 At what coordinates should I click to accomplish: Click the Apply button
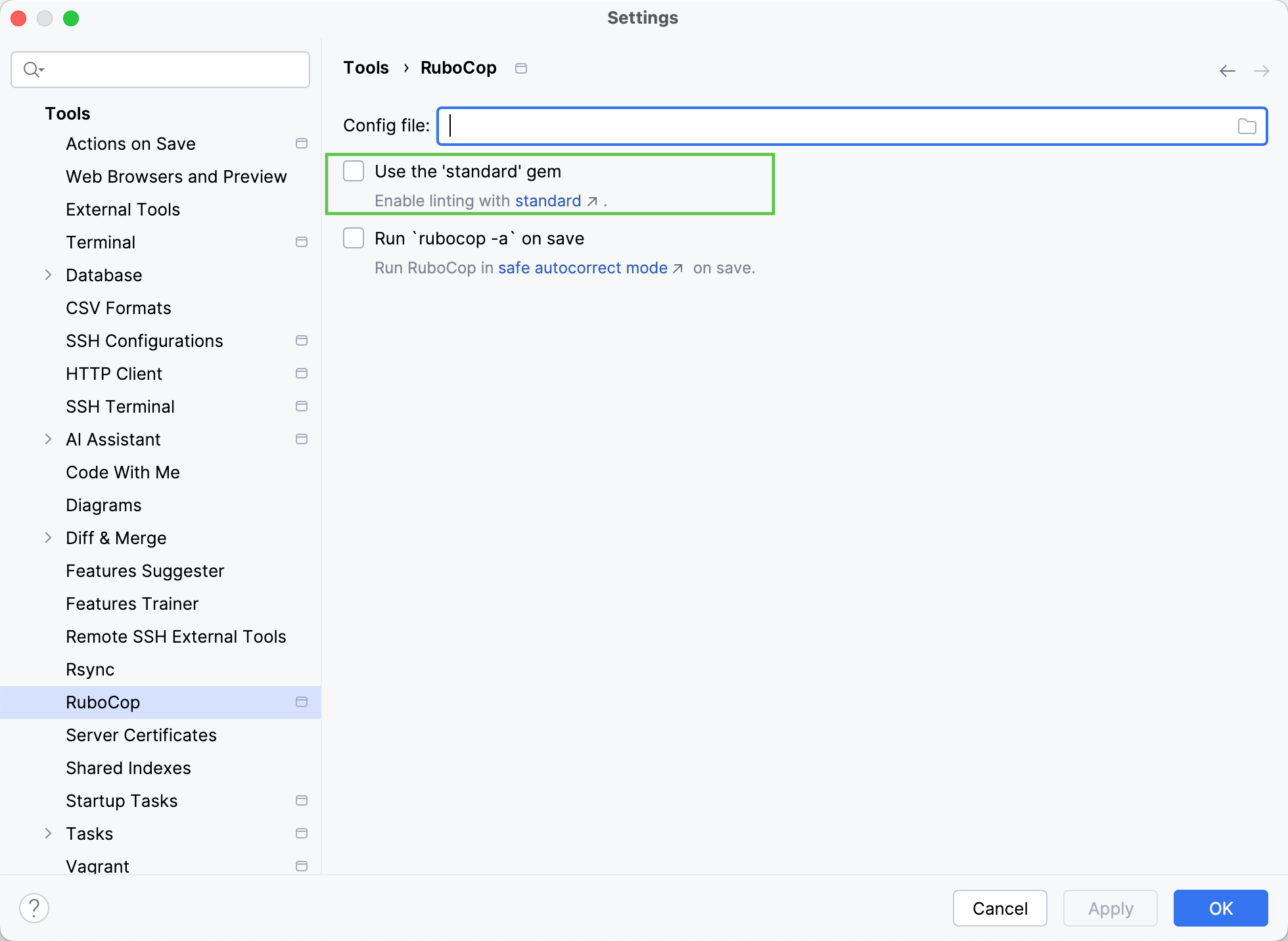pos(1110,908)
